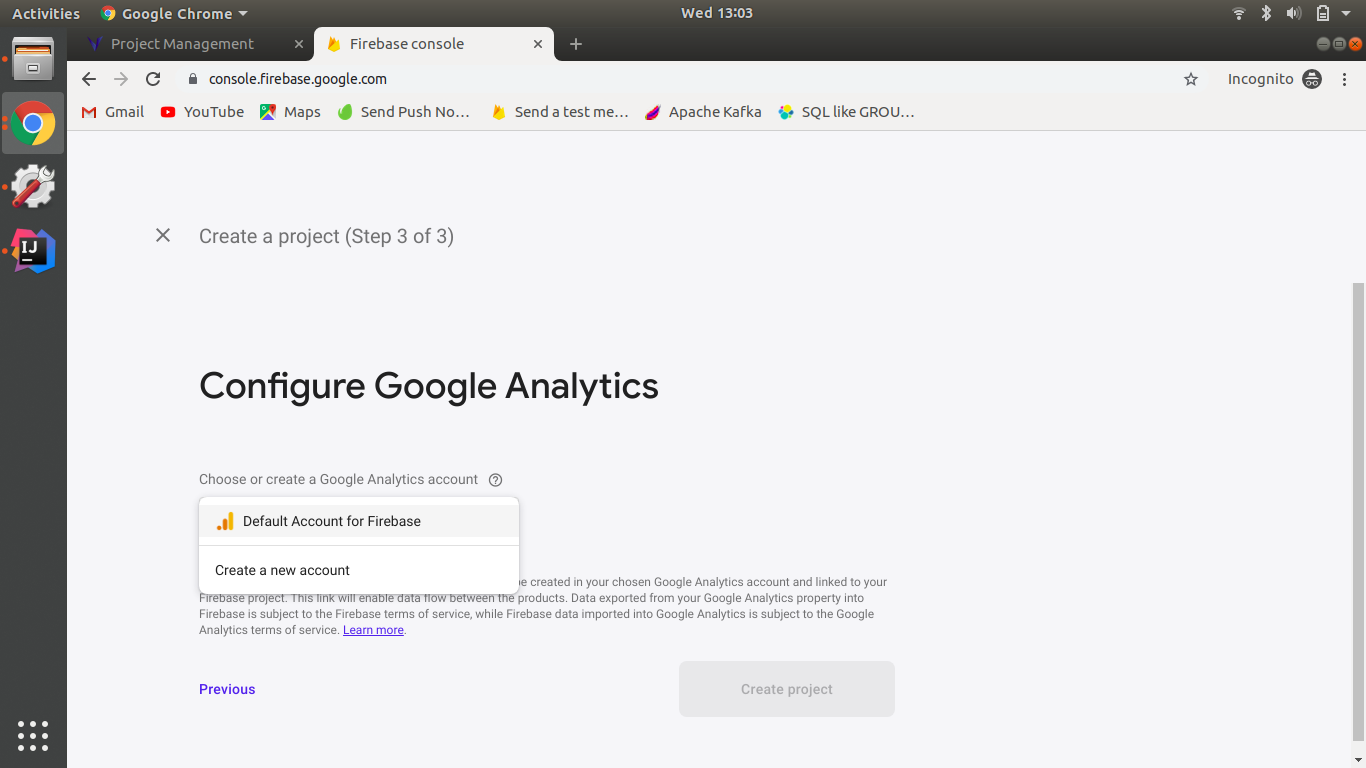Go back to the previous page
Image resolution: width=1366 pixels, height=768 pixels.
(x=89, y=79)
